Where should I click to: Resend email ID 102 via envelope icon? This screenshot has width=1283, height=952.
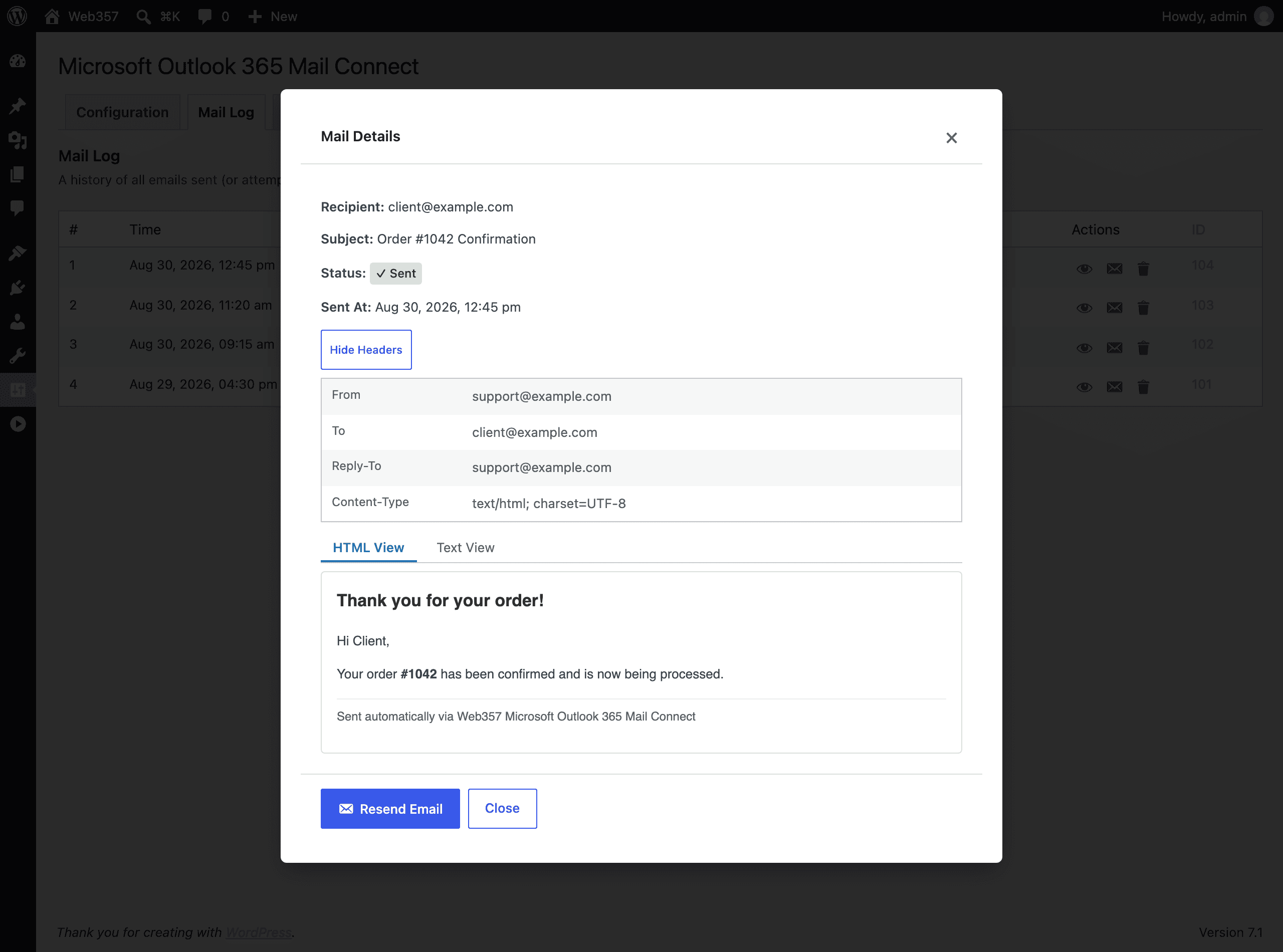click(x=1115, y=348)
